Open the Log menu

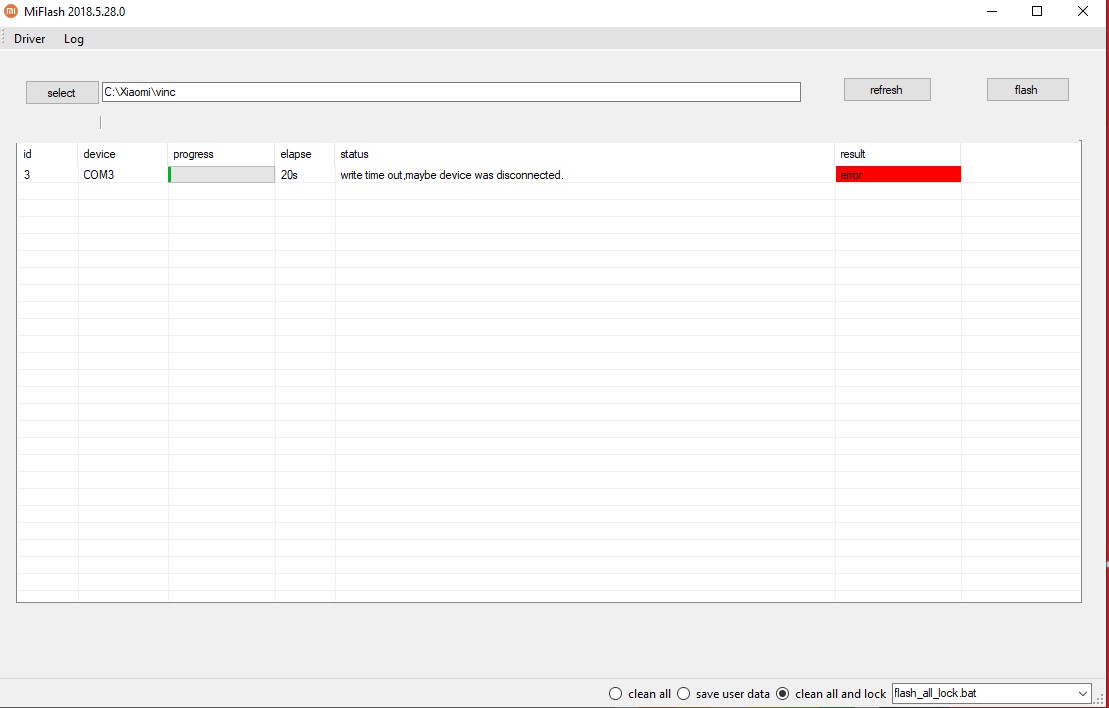click(74, 39)
